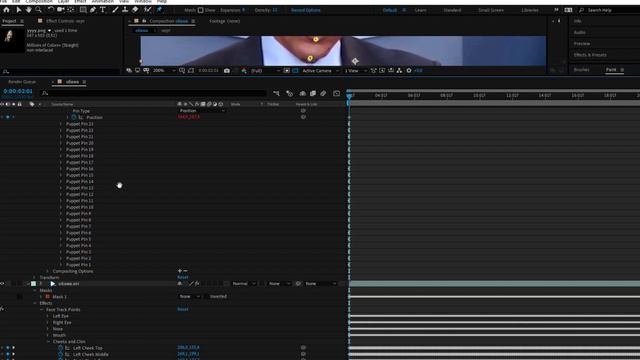This screenshot has width=640, height=360.
Task: Select the Type text tool
Action: 102,10
